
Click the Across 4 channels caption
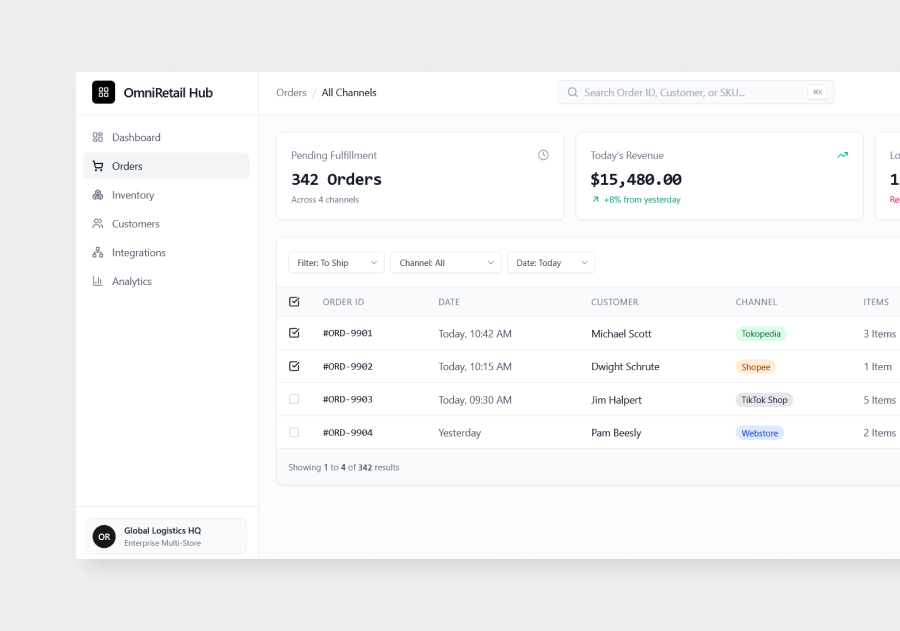pyautogui.click(x=325, y=200)
